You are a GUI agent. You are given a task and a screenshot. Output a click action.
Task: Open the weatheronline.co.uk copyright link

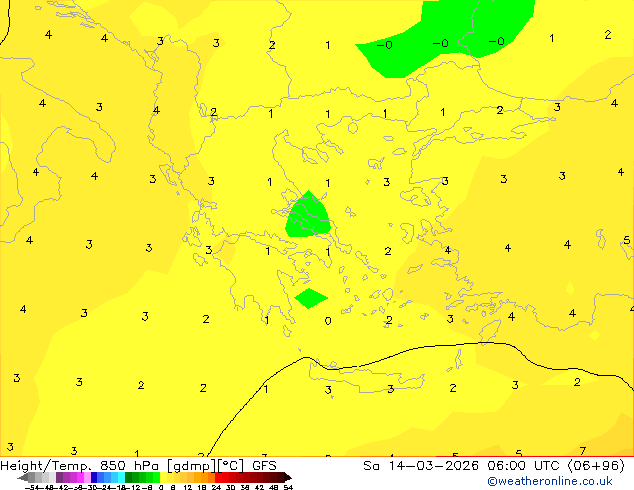549,481
